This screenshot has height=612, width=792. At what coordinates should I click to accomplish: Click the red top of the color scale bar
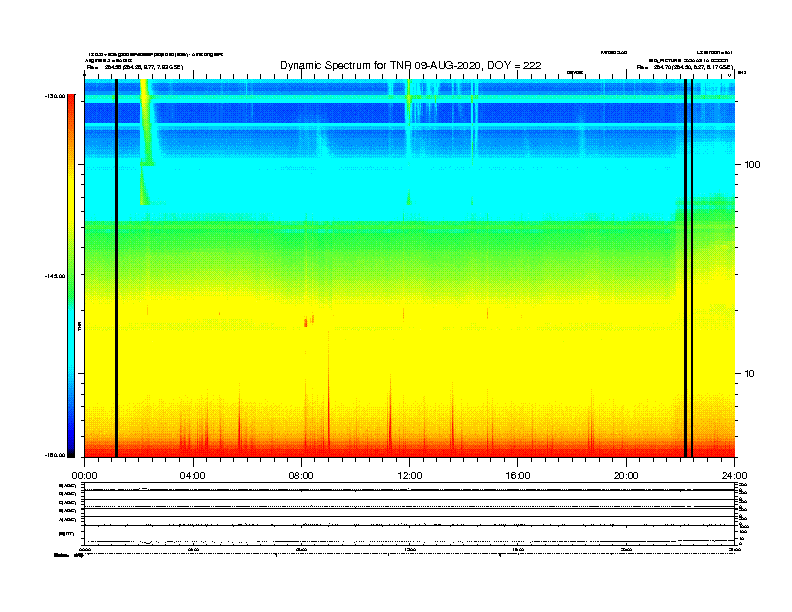pos(71,101)
